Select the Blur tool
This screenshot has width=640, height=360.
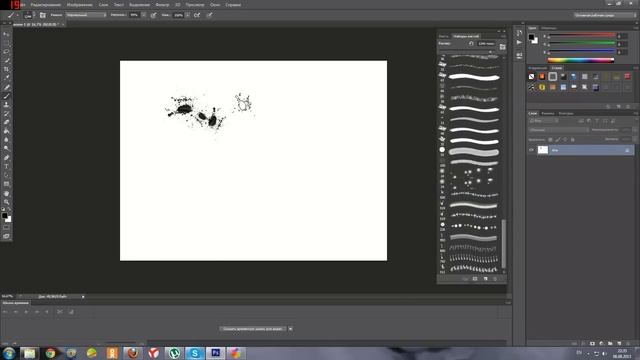[x=6, y=140]
